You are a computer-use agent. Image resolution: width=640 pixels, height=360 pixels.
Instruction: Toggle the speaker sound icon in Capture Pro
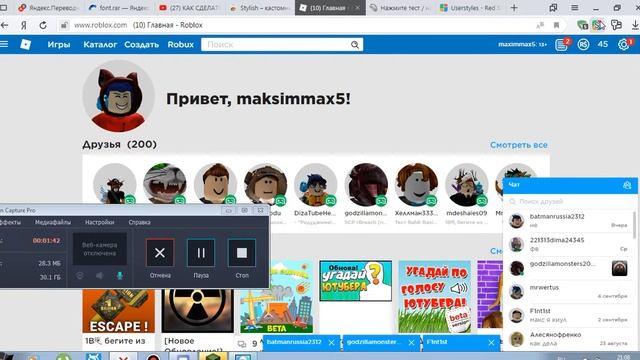coord(99,276)
